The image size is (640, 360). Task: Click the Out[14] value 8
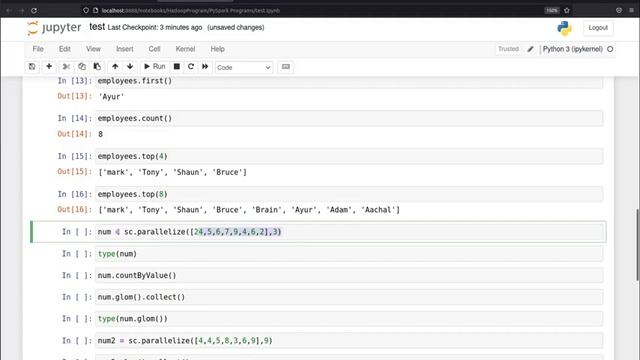coord(100,134)
